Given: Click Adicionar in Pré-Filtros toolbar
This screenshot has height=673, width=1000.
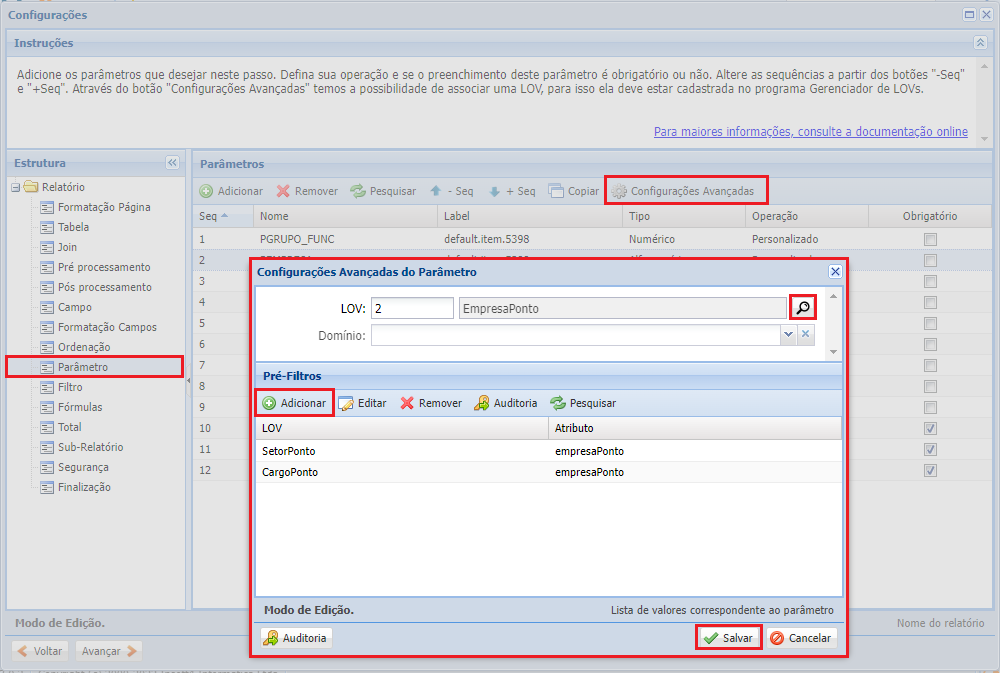Looking at the screenshot, I should point(293,403).
